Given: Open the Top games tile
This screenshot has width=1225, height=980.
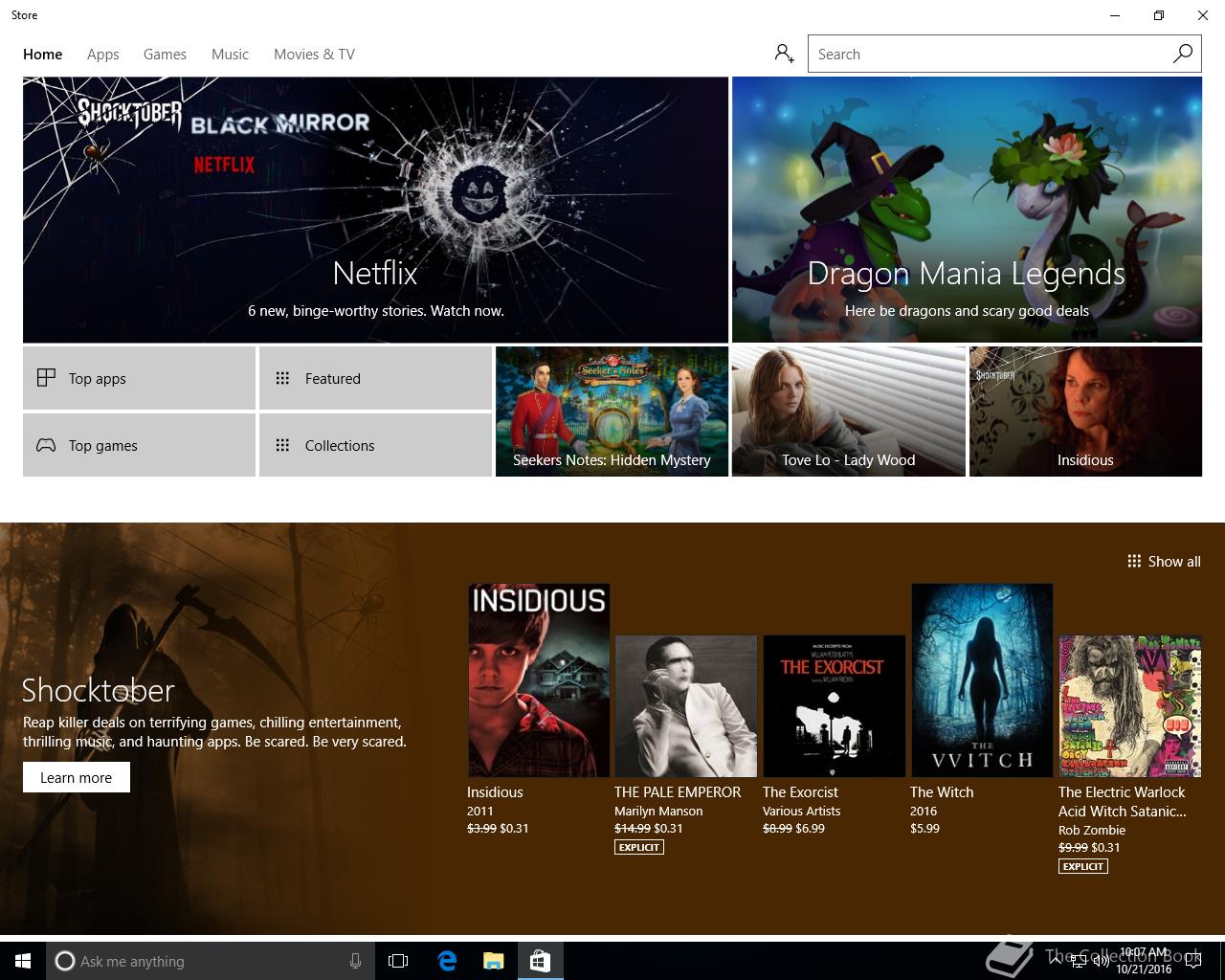Looking at the screenshot, I should (x=139, y=445).
